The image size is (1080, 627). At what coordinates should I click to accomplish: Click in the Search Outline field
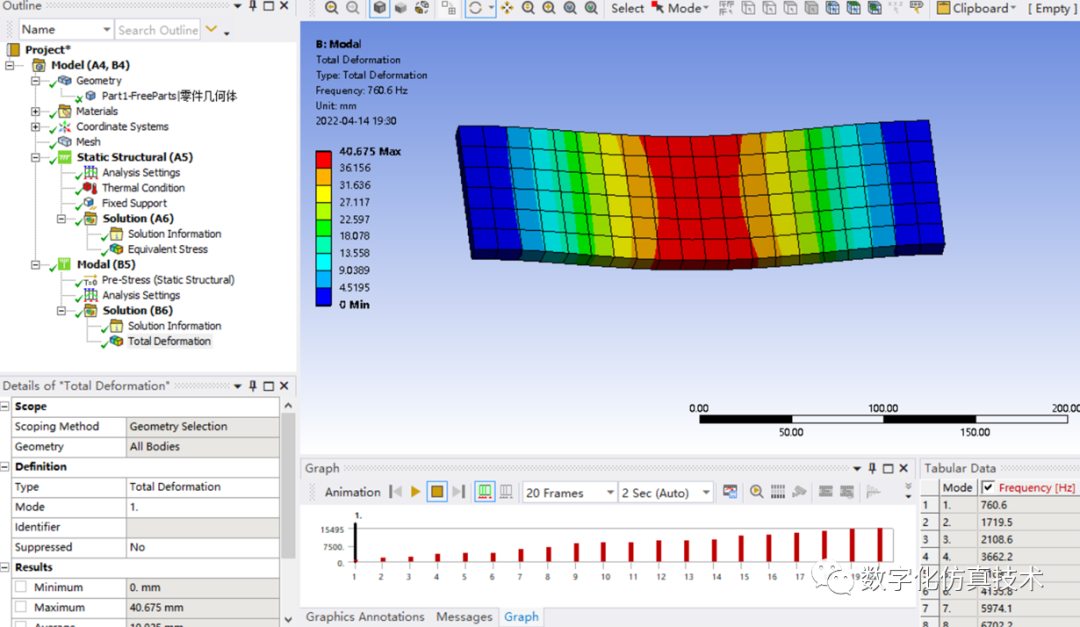[x=158, y=30]
